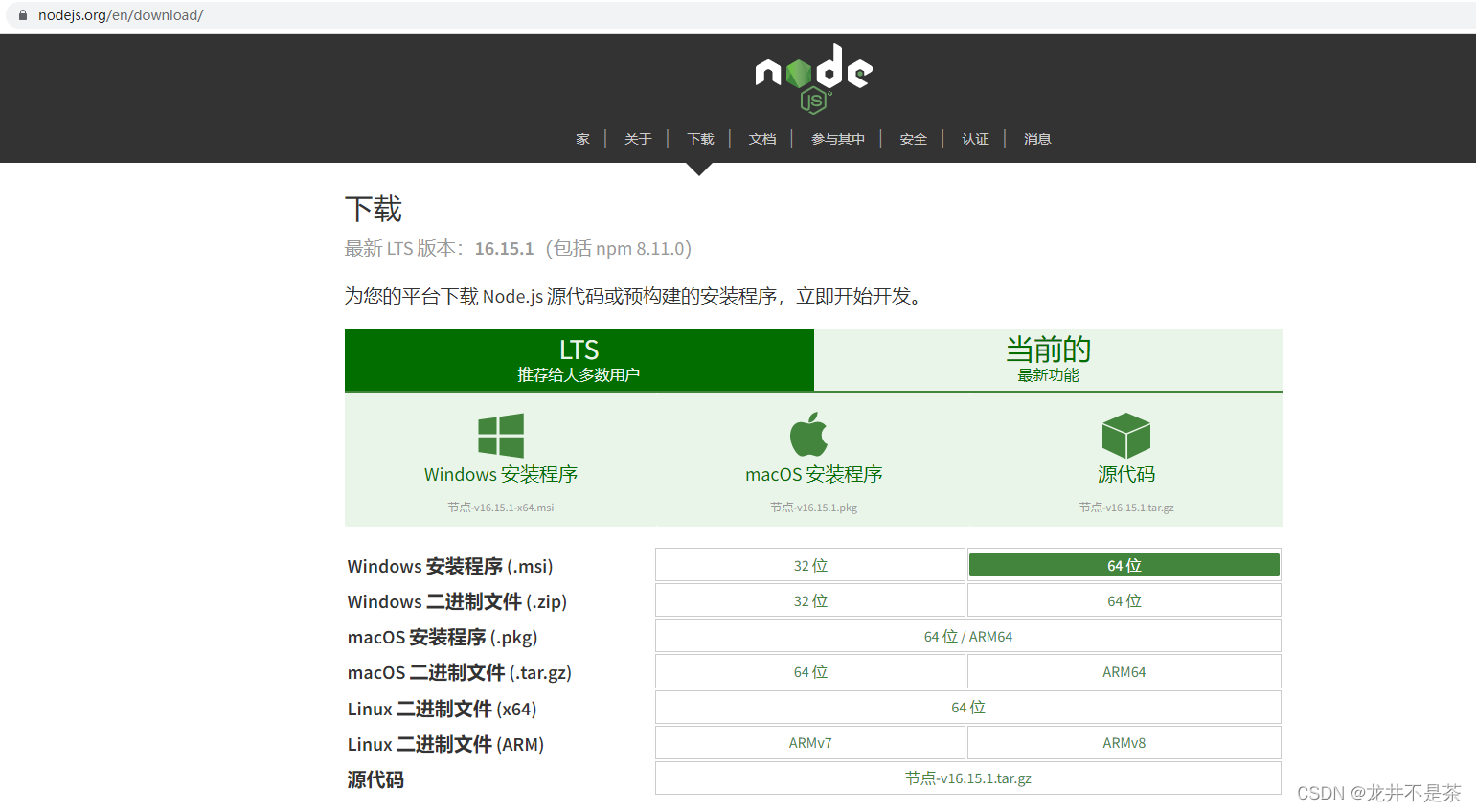This screenshot has height=812, width=1476.
Task: Switch to the LTS tab
Action: (579, 360)
